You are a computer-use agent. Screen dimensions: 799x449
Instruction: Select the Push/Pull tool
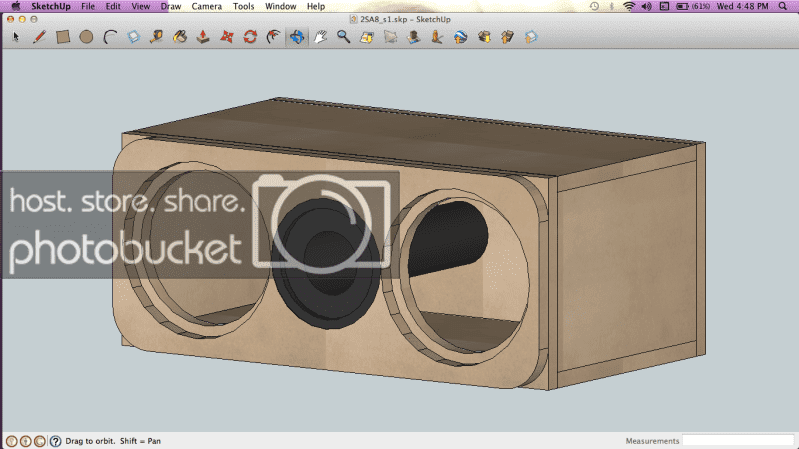[203, 37]
